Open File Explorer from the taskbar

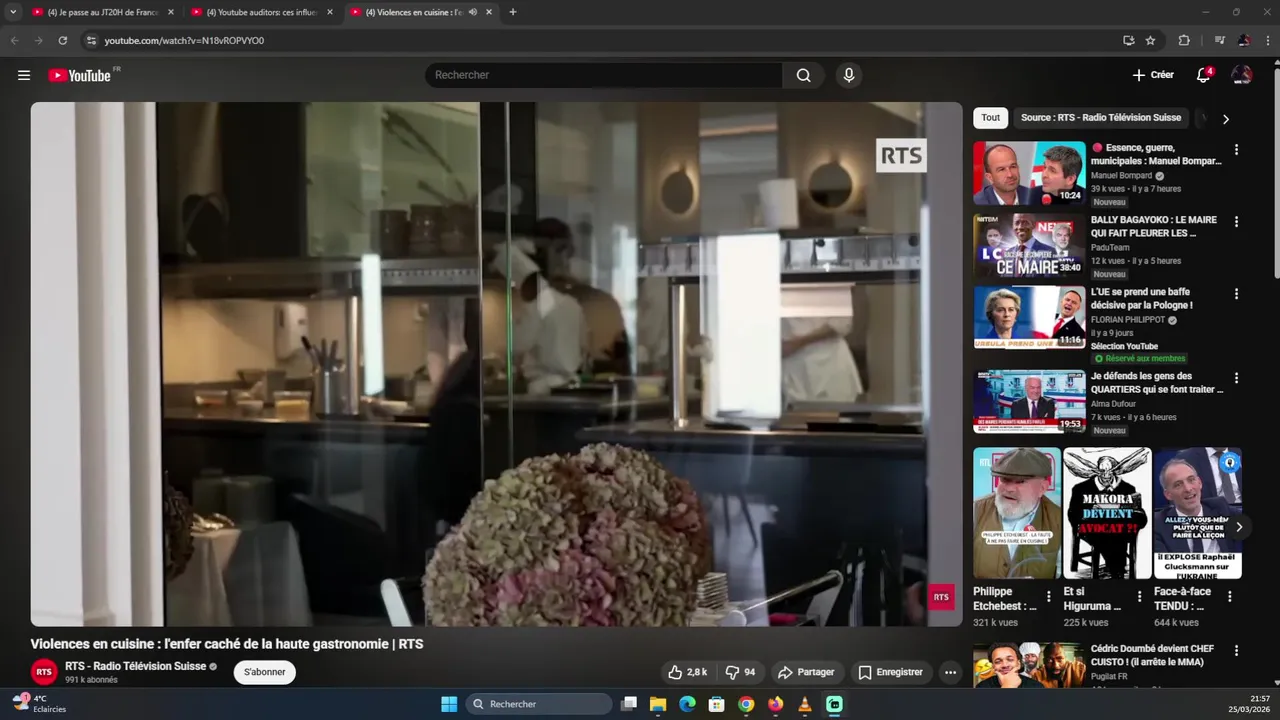pyautogui.click(x=658, y=704)
